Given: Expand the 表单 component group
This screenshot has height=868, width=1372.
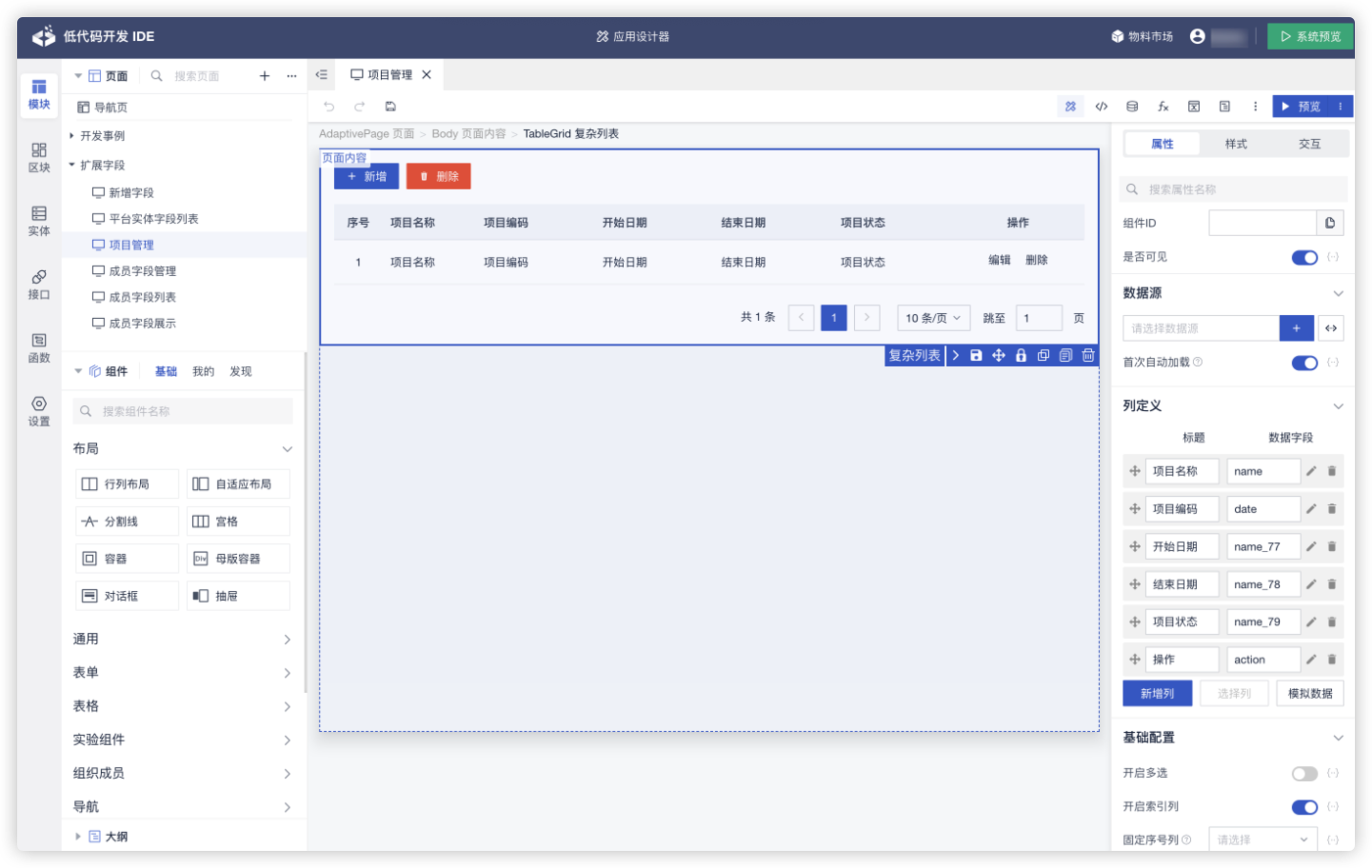Looking at the screenshot, I should [182, 673].
